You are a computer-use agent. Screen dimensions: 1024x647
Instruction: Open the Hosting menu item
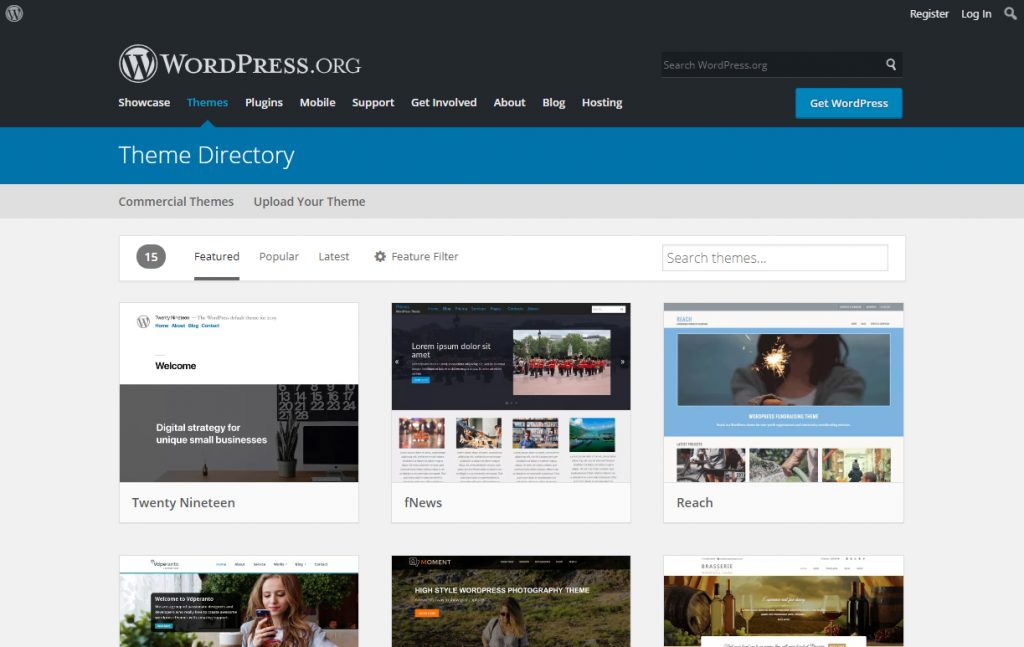[601, 102]
